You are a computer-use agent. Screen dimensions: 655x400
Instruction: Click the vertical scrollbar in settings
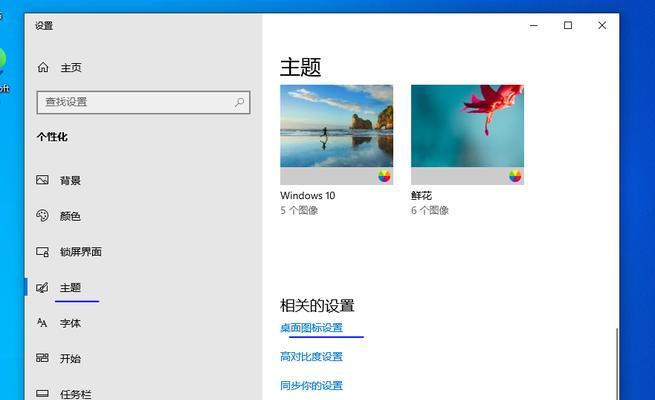(x=616, y=363)
